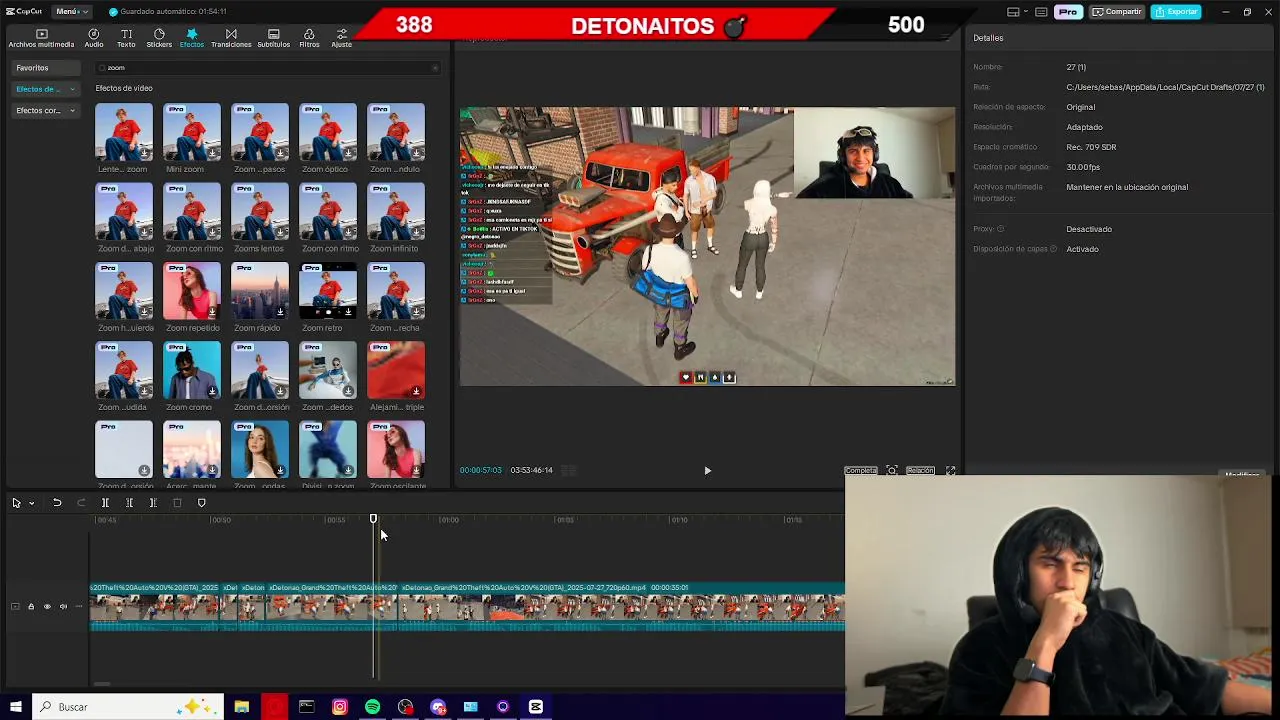Select the Zoom retro effect

pos(328,291)
